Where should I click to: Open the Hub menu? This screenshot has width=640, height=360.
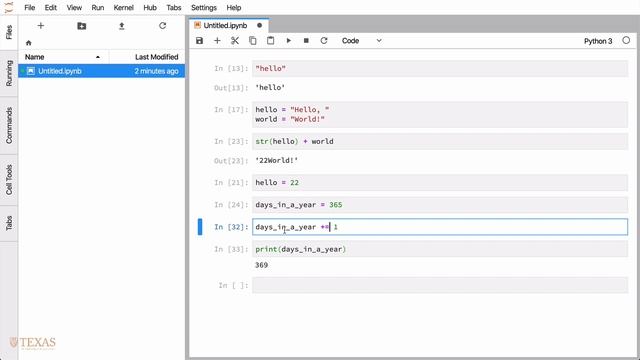[150, 8]
